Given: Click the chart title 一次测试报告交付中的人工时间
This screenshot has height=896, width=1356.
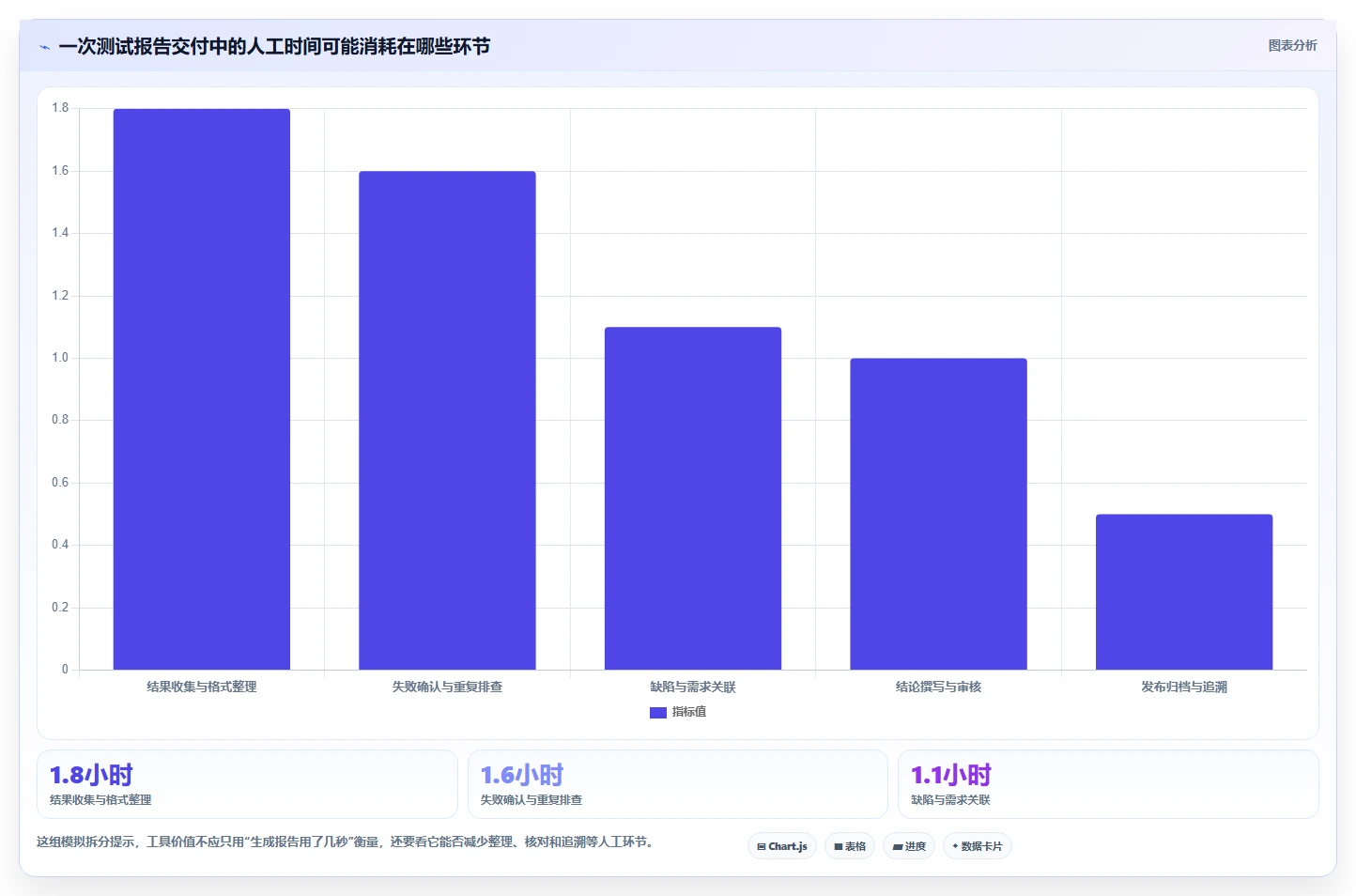Looking at the screenshot, I should [x=274, y=46].
